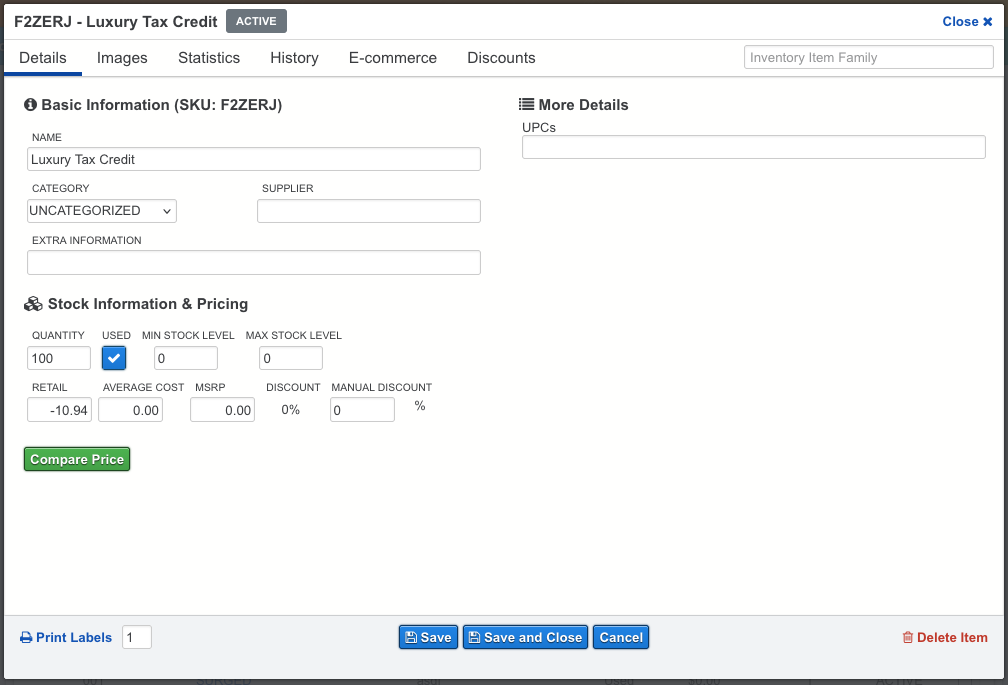Switch to the Images tab
Image resolution: width=1008 pixels, height=685 pixels.
122,58
